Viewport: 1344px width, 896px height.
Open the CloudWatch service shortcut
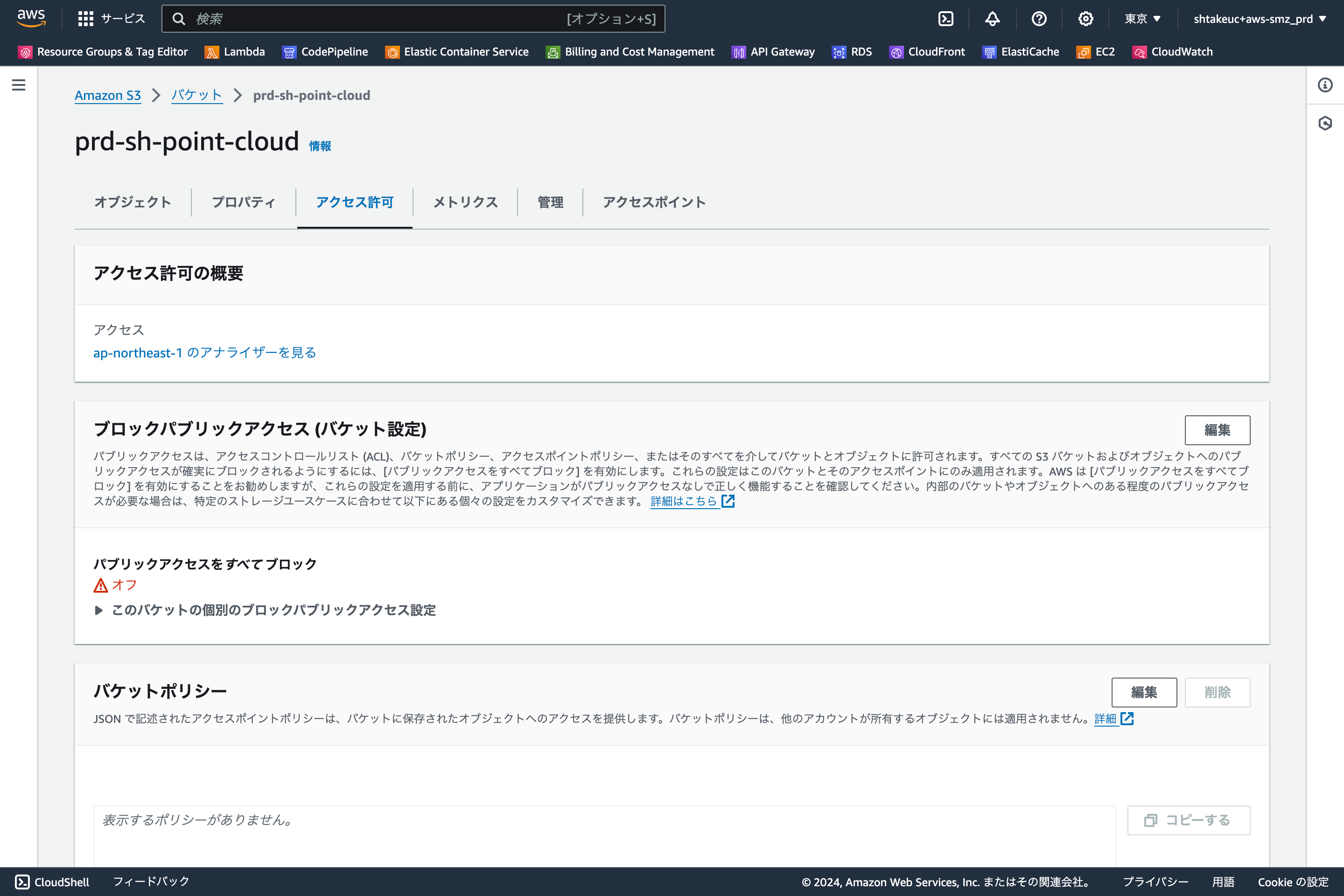click(x=1173, y=52)
